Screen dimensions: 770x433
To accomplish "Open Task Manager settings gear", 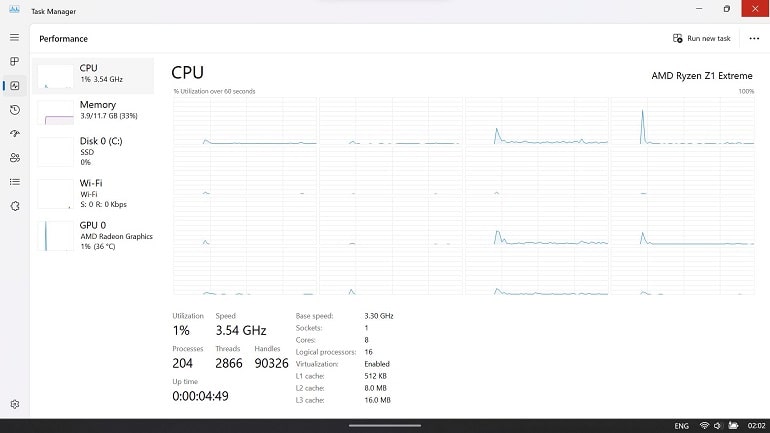I will point(15,404).
